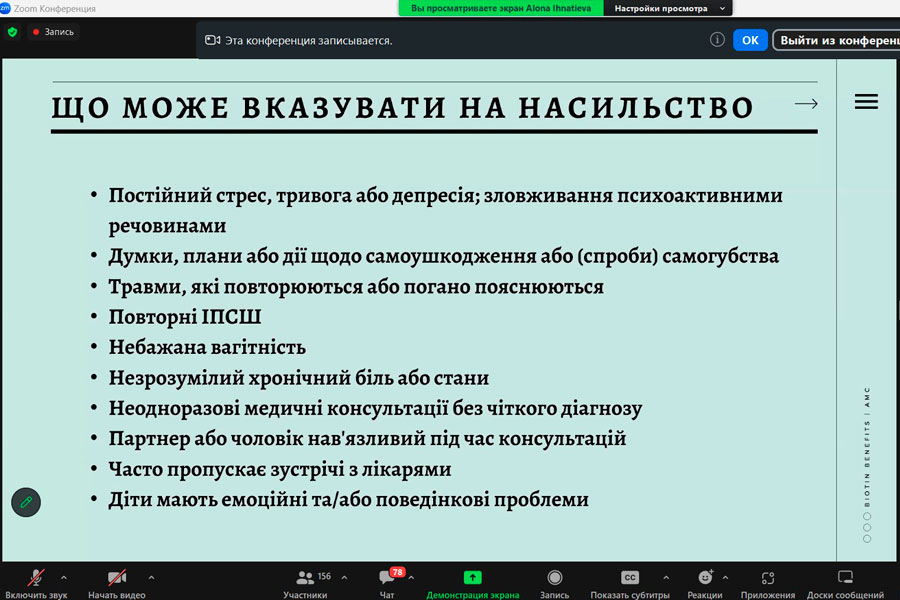Dismiss recording notice with OK button
The height and width of the screenshot is (600, 900).
pyautogui.click(x=750, y=40)
